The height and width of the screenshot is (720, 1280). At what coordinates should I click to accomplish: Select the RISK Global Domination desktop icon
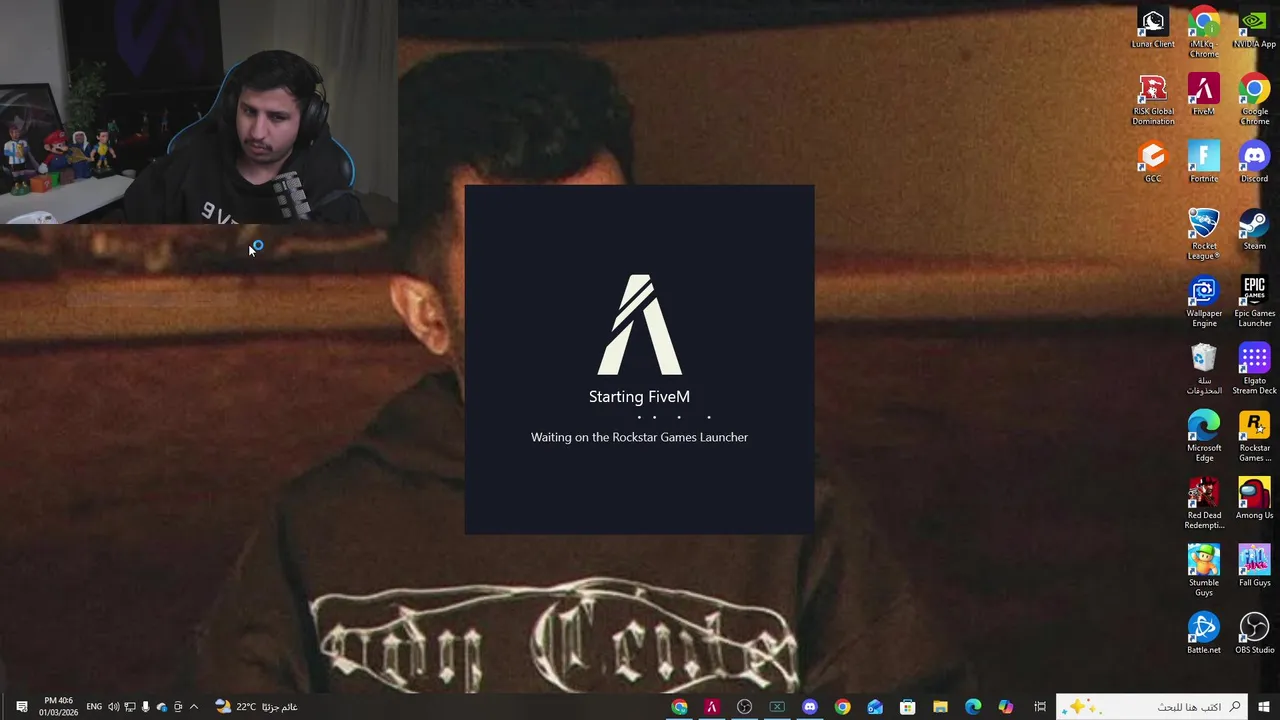(1153, 101)
